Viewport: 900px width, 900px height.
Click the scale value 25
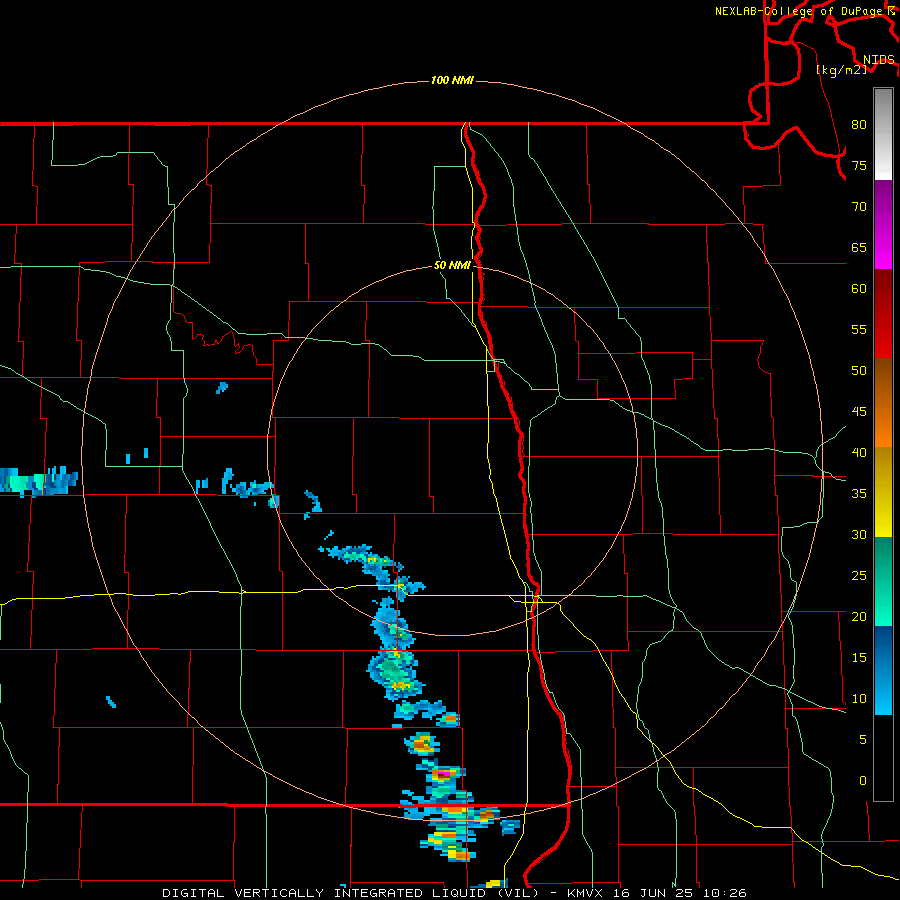point(859,575)
